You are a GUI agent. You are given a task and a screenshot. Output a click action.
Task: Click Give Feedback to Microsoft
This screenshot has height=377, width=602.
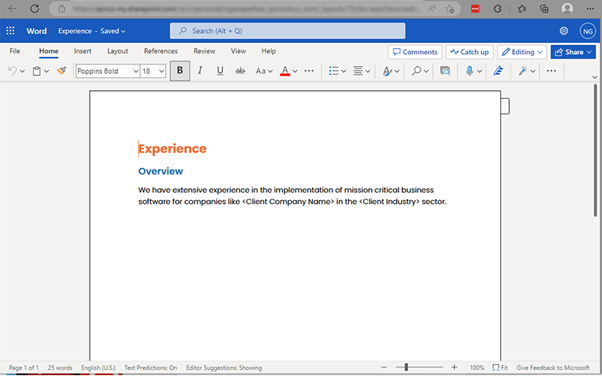pos(553,367)
